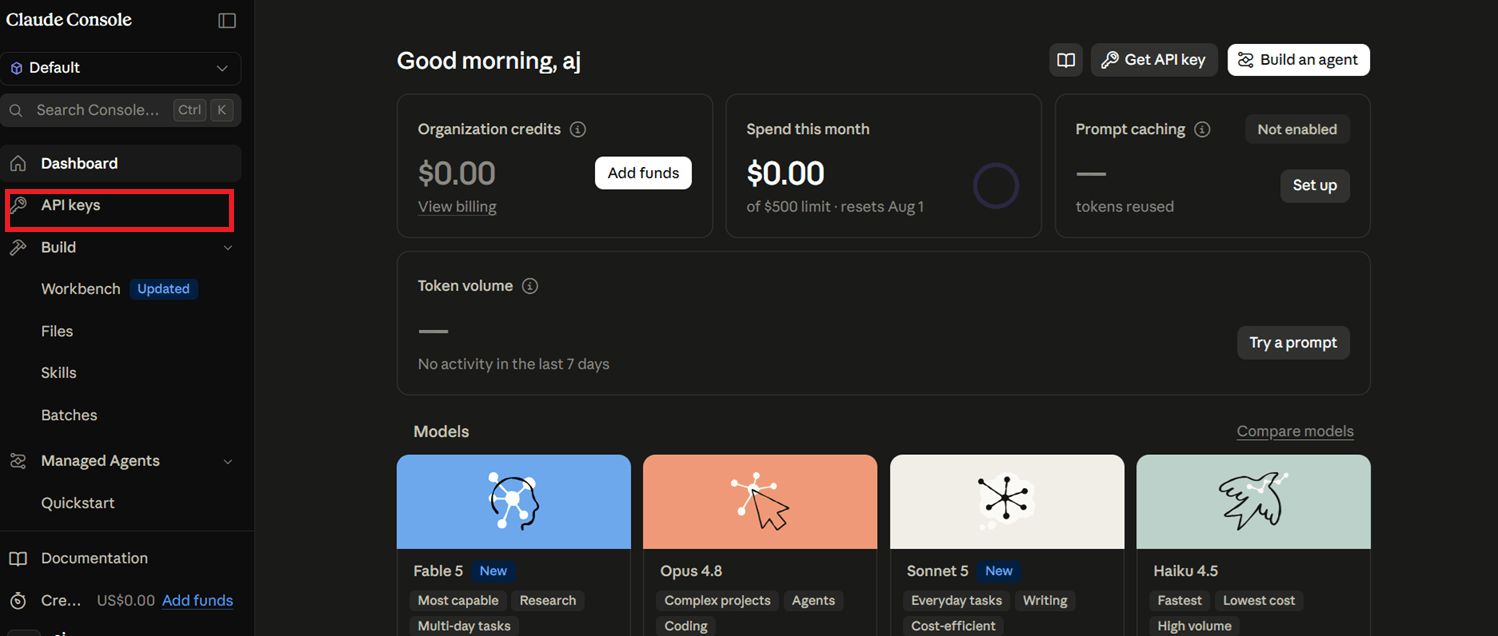Open Files in the sidebar
The width and height of the screenshot is (1498, 636).
click(57, 331)
